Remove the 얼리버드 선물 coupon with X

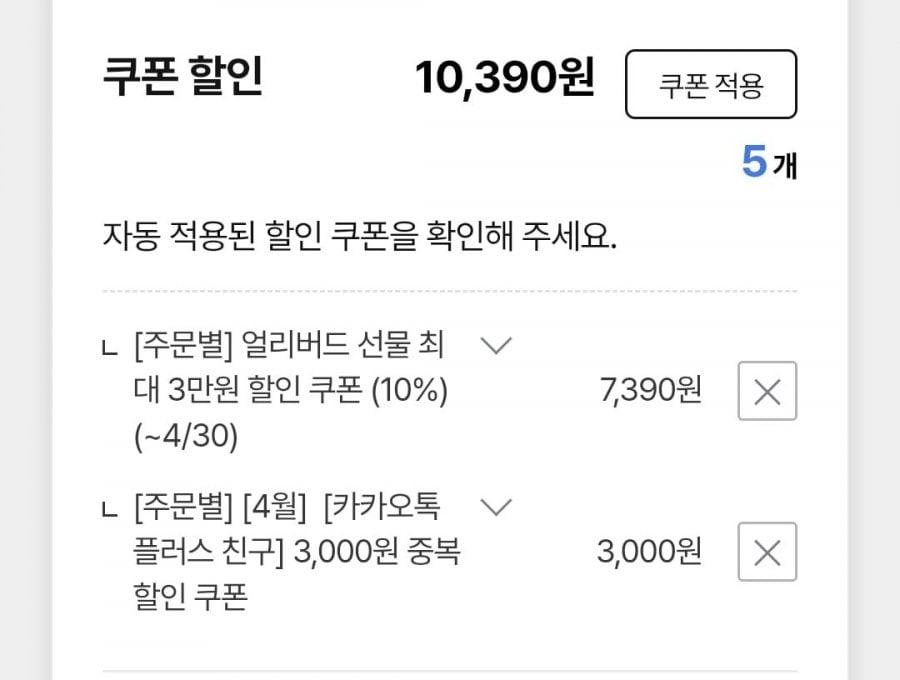(x=767, y=391)
